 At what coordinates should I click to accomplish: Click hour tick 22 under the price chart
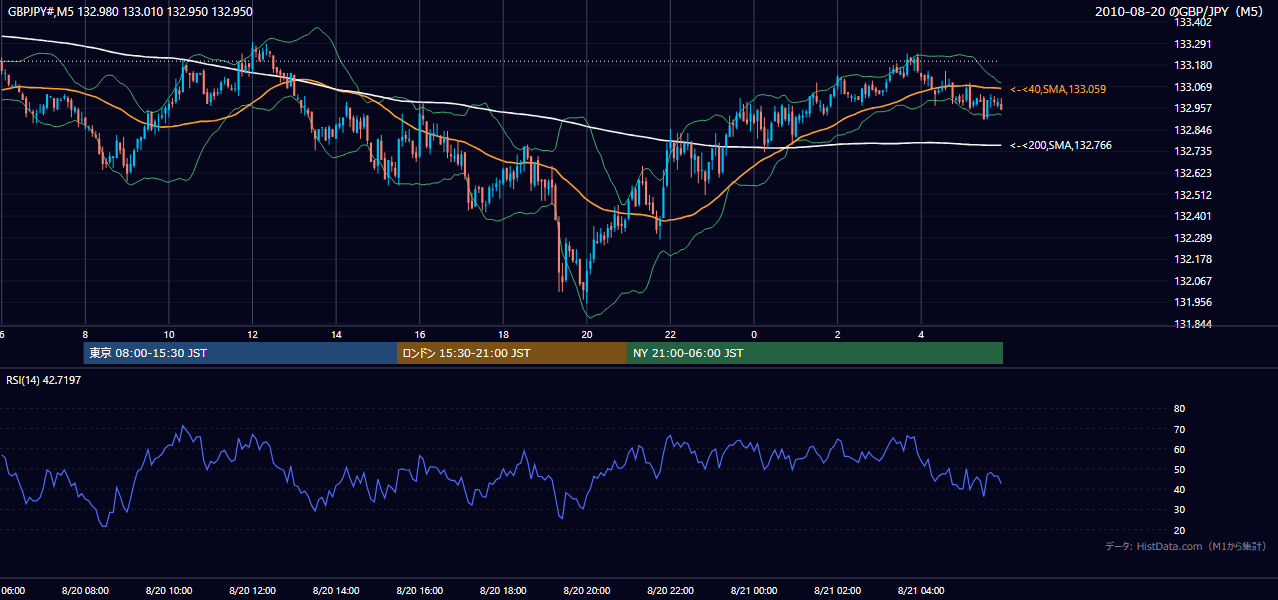click(670, 335)
